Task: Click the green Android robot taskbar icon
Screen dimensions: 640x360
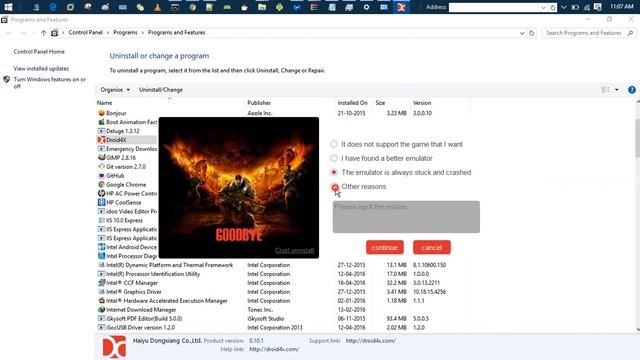Action: pos(280,7)
